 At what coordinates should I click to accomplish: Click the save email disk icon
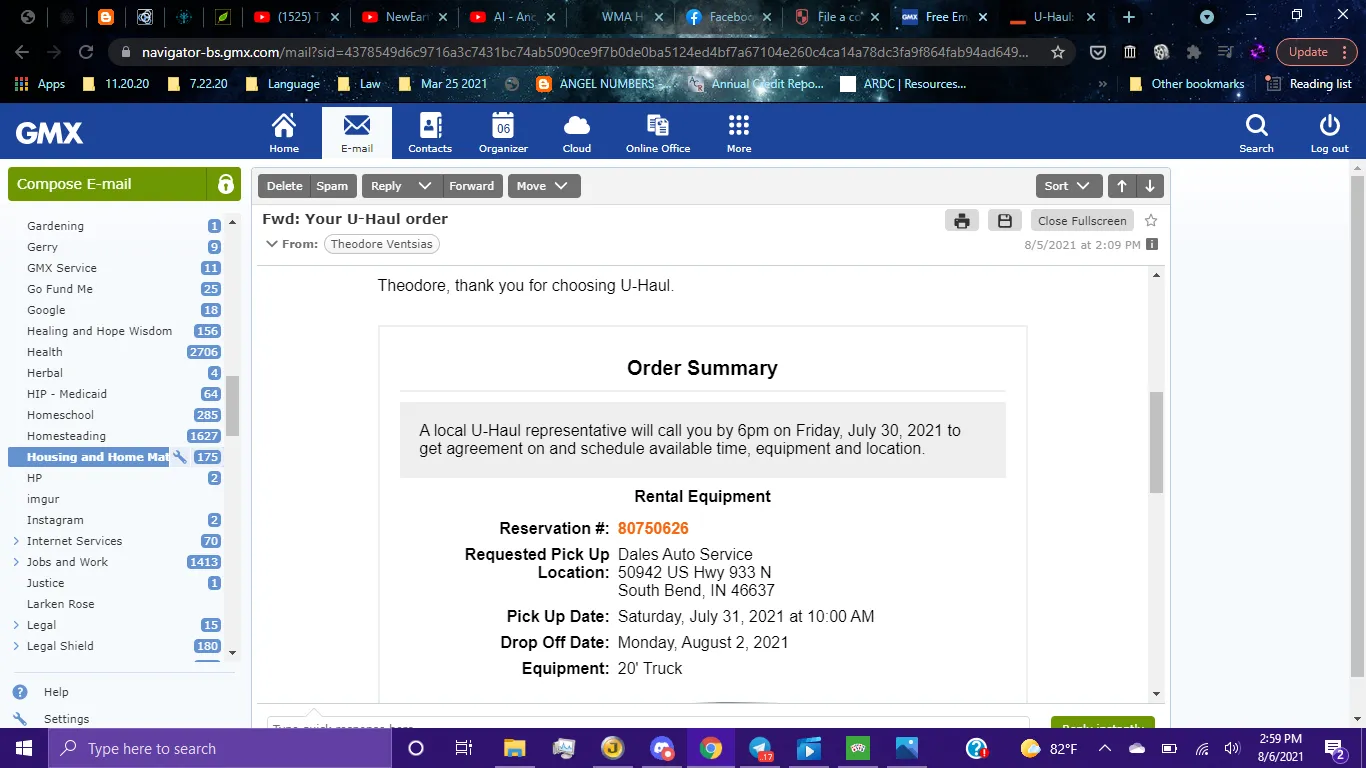click(1005, 221)
